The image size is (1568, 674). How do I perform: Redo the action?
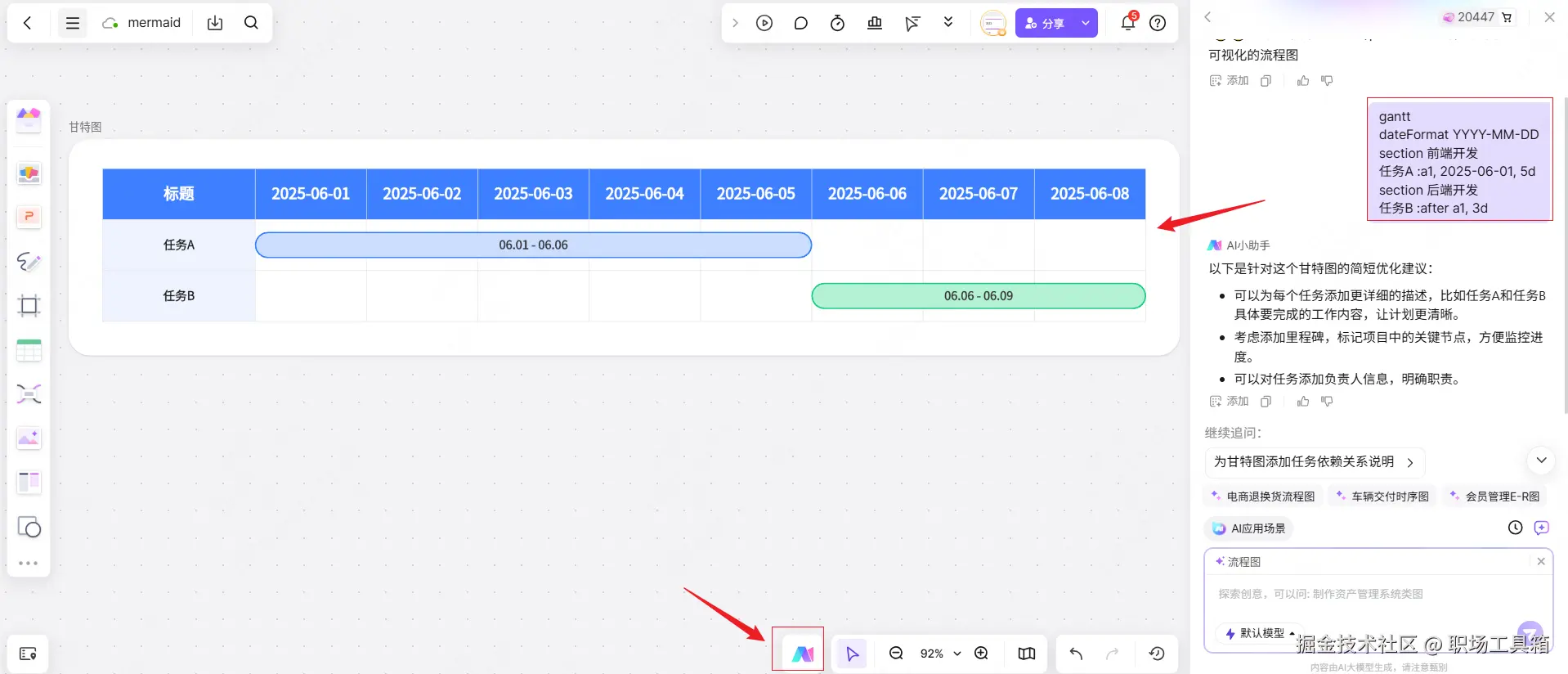coord(1113,654)
